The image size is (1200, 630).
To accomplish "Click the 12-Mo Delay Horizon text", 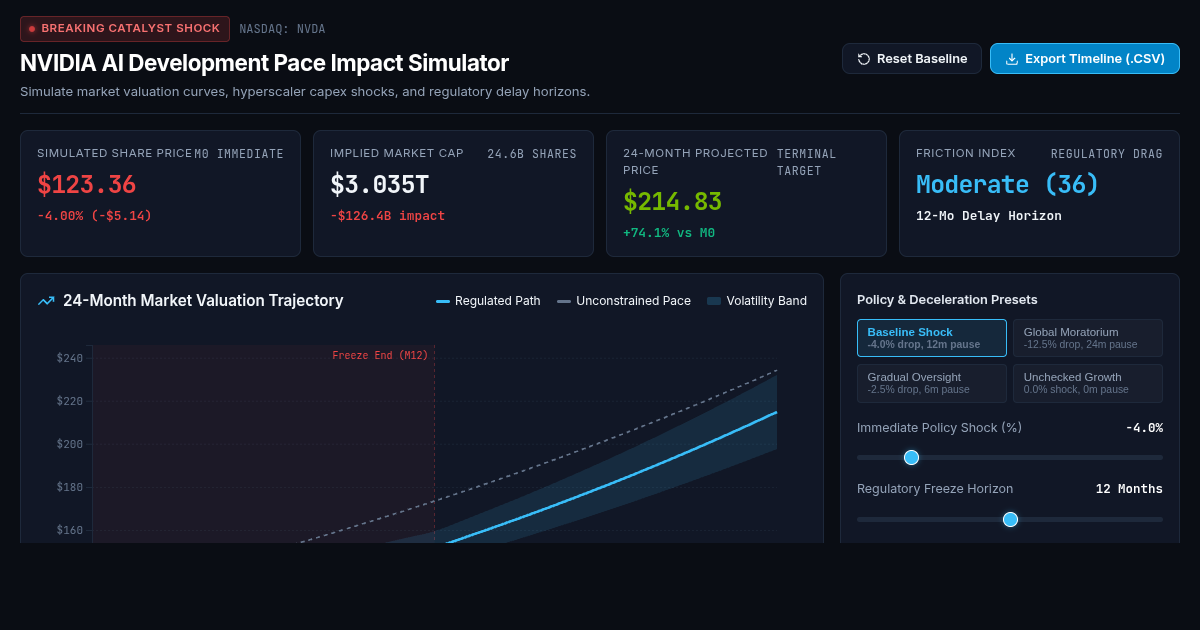I will click(x=989, y=216).
